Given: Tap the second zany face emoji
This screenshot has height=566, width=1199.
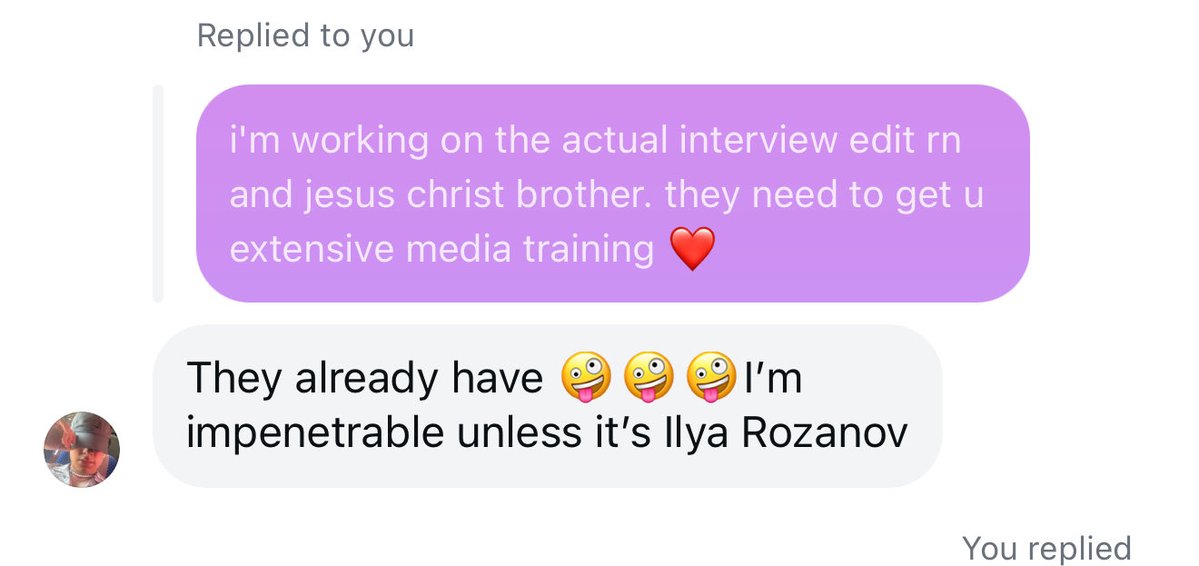Looking at the screenshot, I should click(649, 377).
